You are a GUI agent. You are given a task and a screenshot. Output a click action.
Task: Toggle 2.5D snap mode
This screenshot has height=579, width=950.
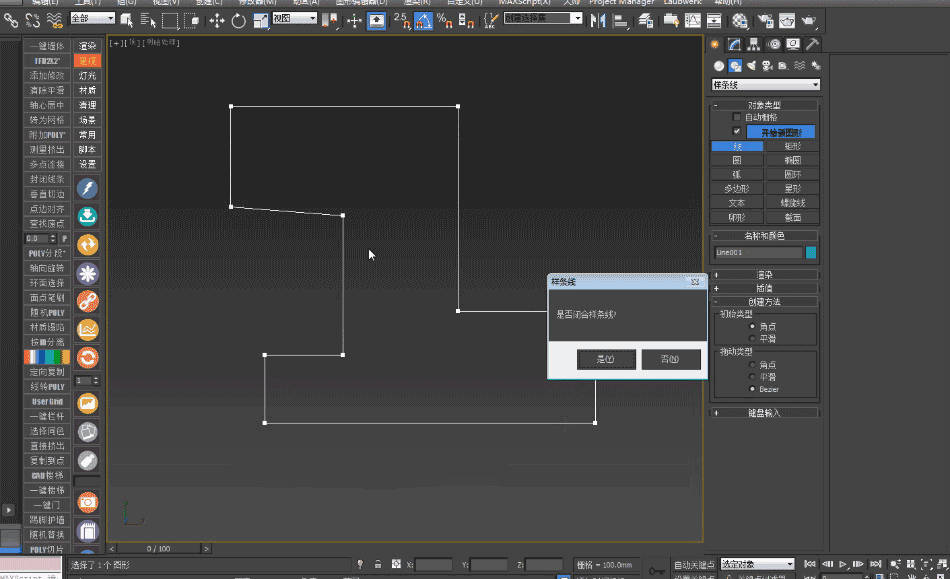coord(400,19)
